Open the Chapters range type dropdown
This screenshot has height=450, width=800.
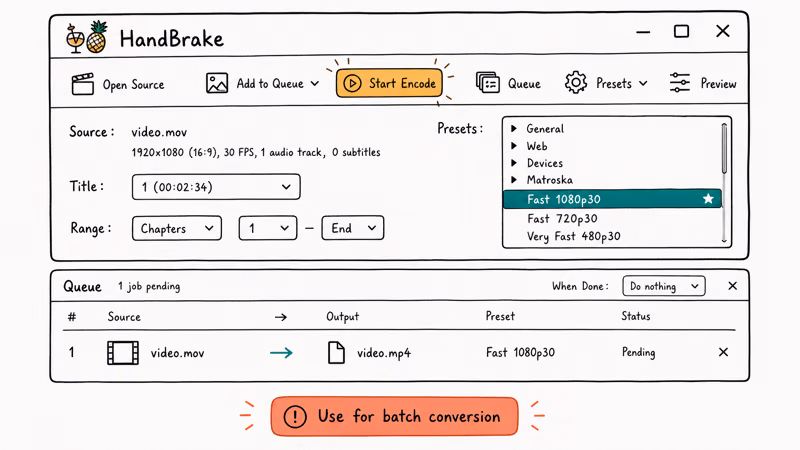tap(177, 228)
